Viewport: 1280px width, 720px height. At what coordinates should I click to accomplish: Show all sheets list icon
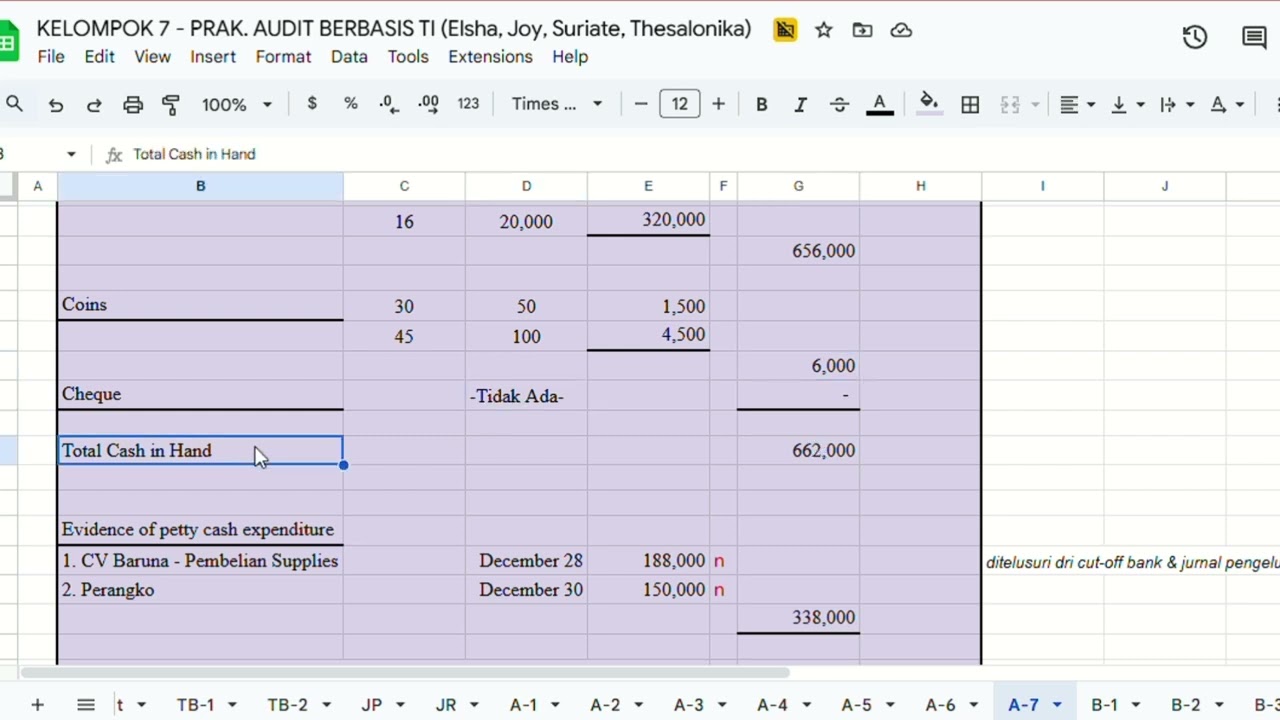pyautogui.click(x=86, y=705)
